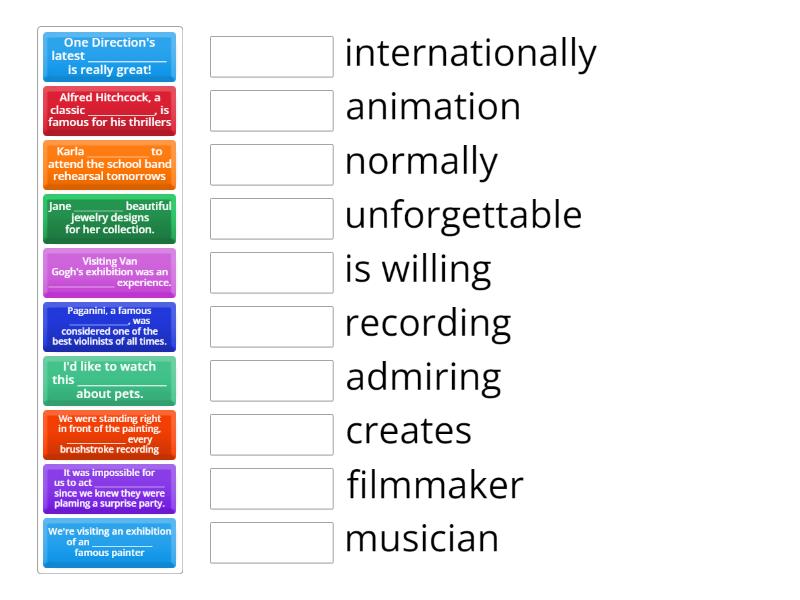Viewport: 800px width, 600px height.
Task: Click the answer box beside "internationally"
Action: 271,57
